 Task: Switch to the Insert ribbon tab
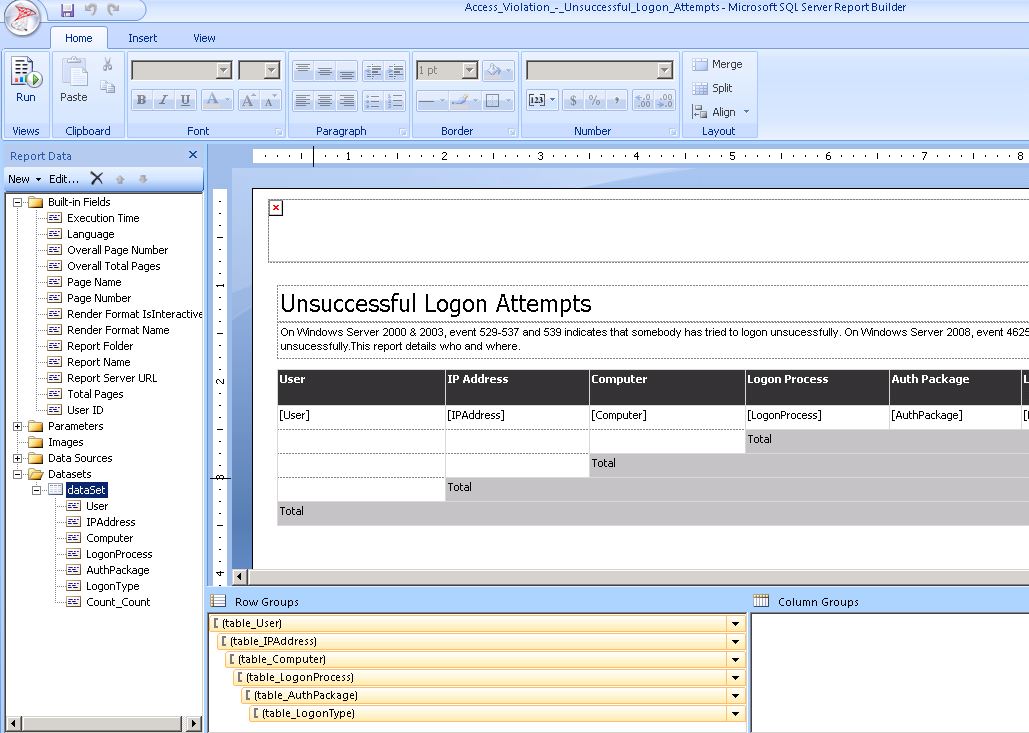[142, 38]
